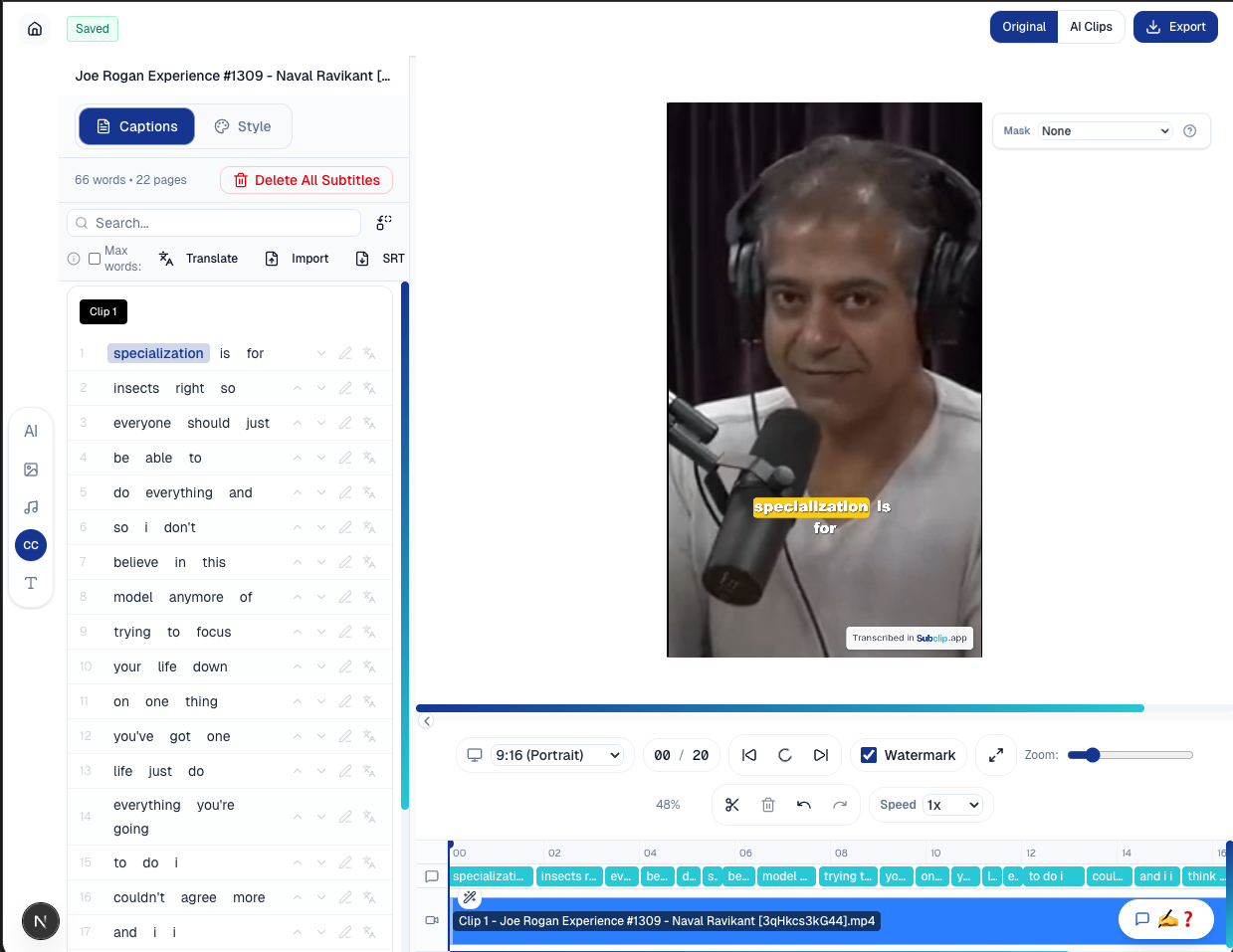Select the Original view toggle
This screenshot has height=952, width=1233.
pos(1023,27)
